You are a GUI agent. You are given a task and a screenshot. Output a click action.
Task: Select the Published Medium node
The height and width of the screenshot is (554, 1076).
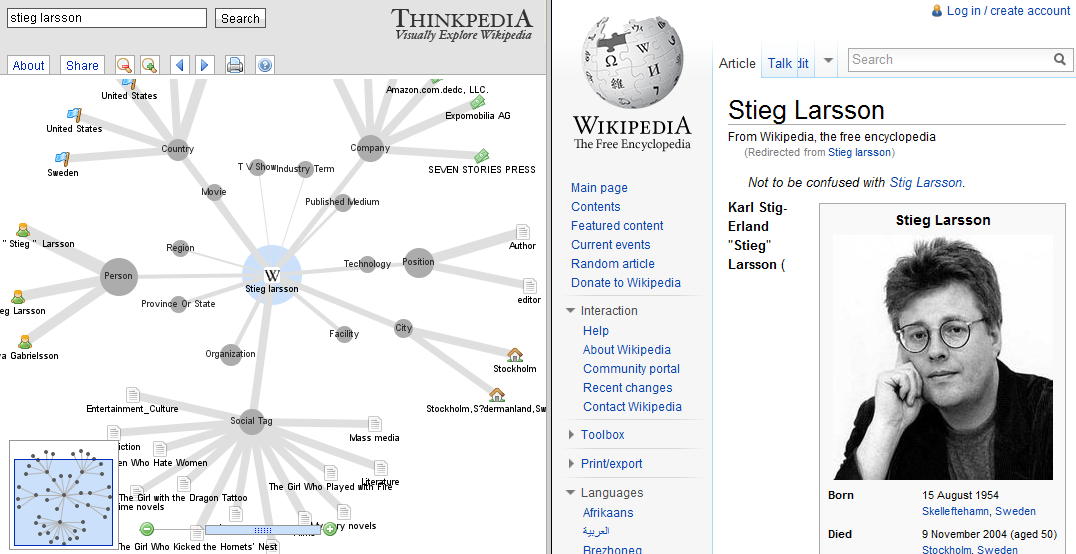click(342, 202)
